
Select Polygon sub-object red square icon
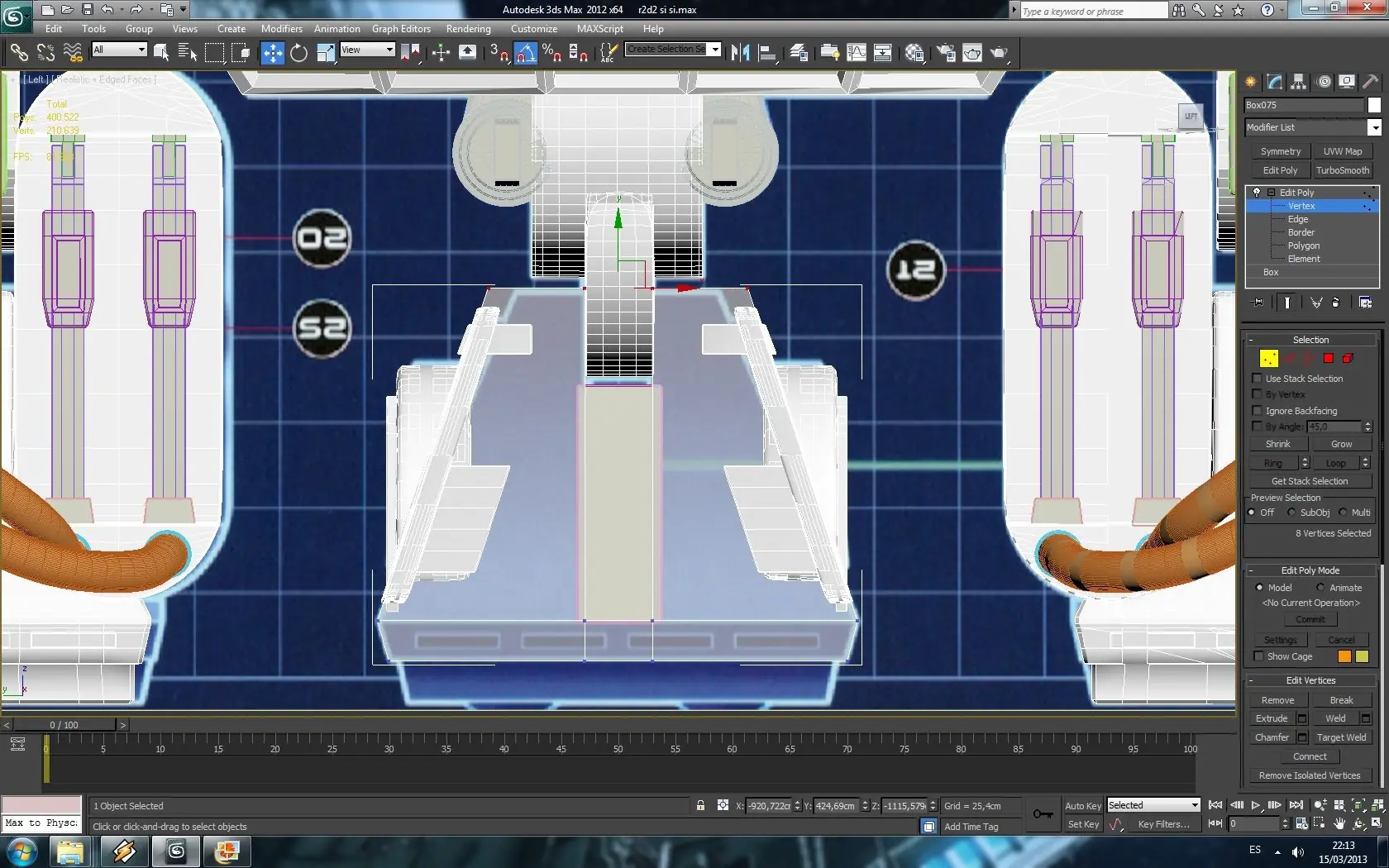coord(1328,358)
